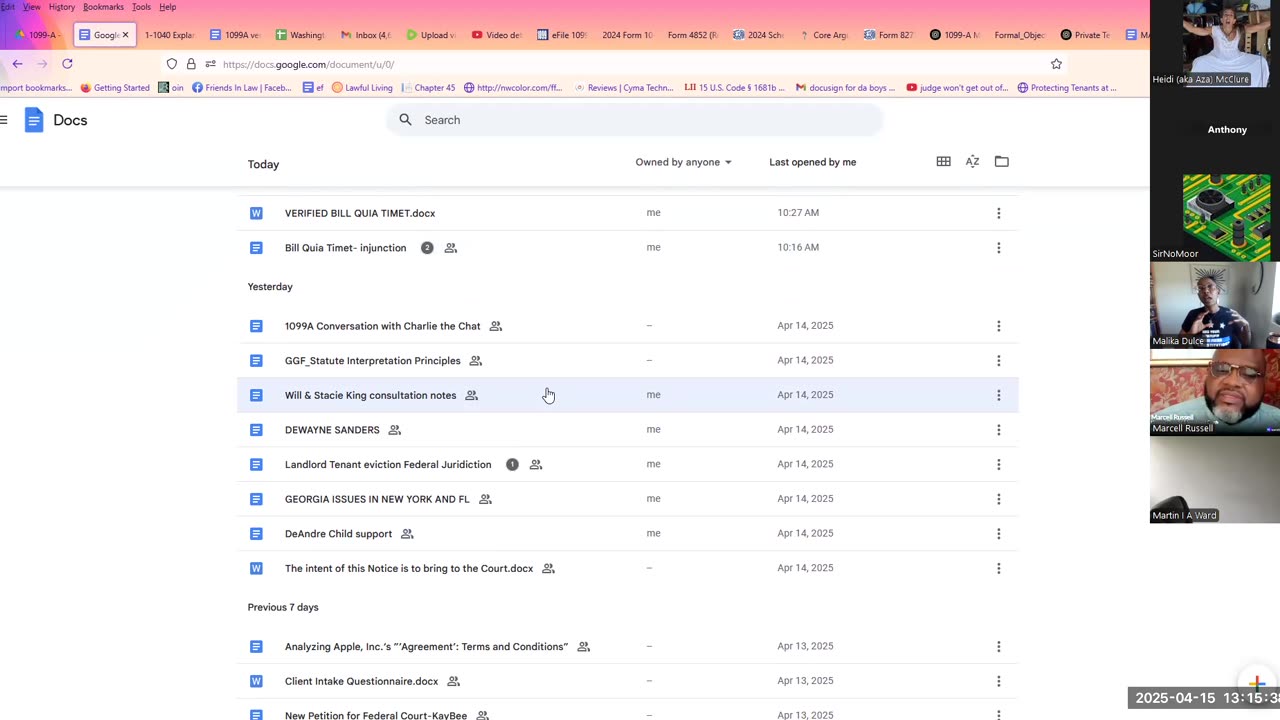Open the Bookmarks menu
Viewport: 1280px width, 720px height.
tap(103, 7)
